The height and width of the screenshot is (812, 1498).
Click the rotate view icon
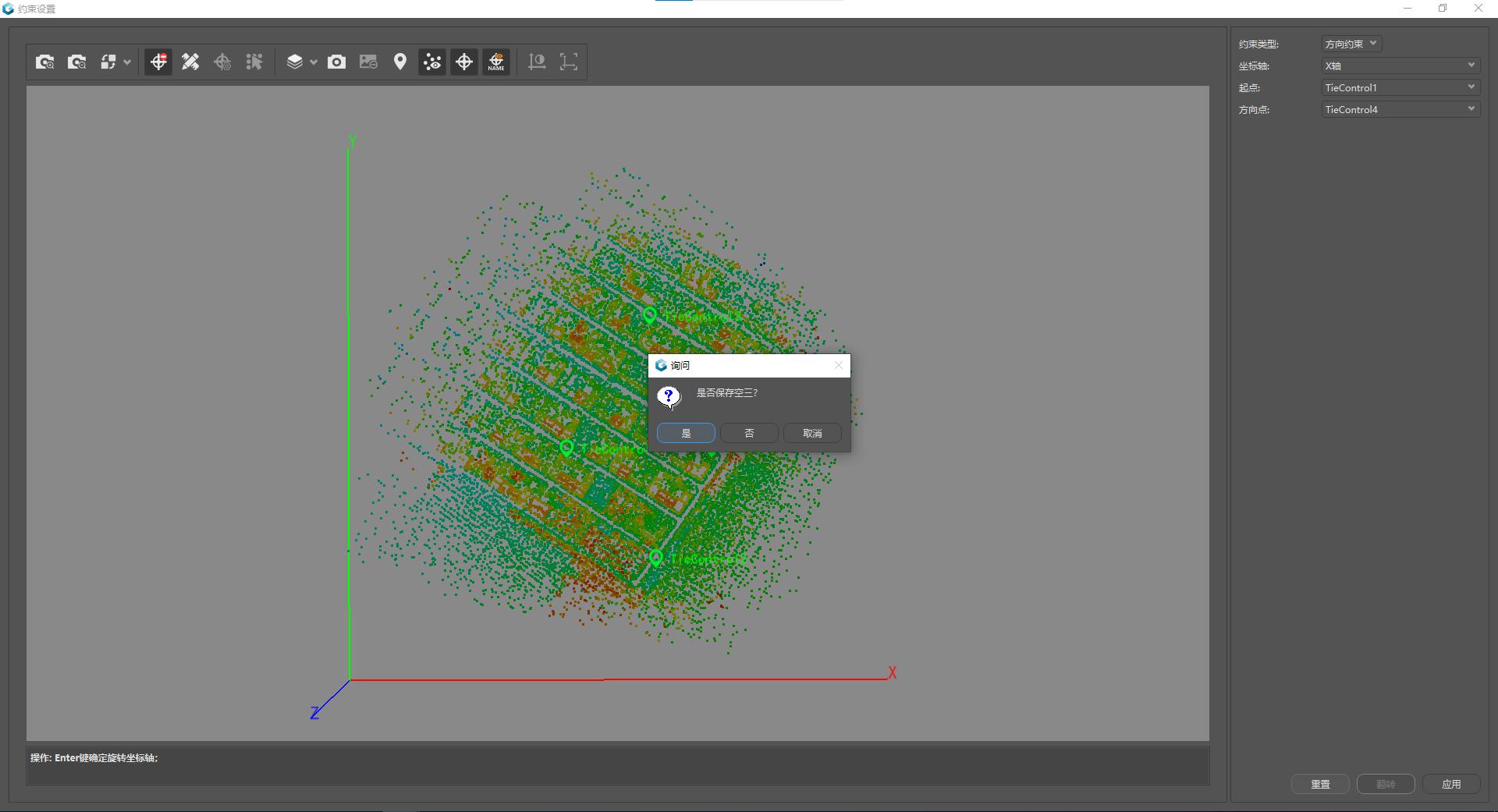tap(108, 62)
